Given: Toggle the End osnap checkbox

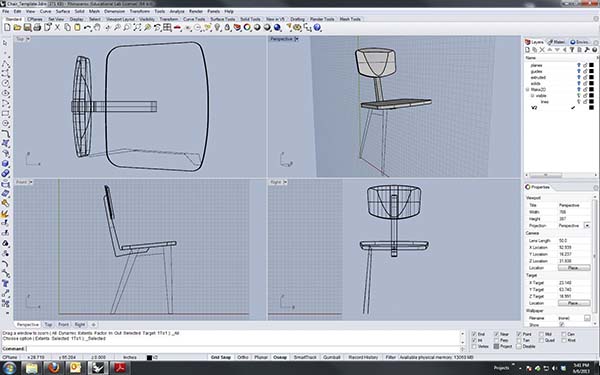Looking at the screenshot, I should pyautogui.click(x=474, y=334).
